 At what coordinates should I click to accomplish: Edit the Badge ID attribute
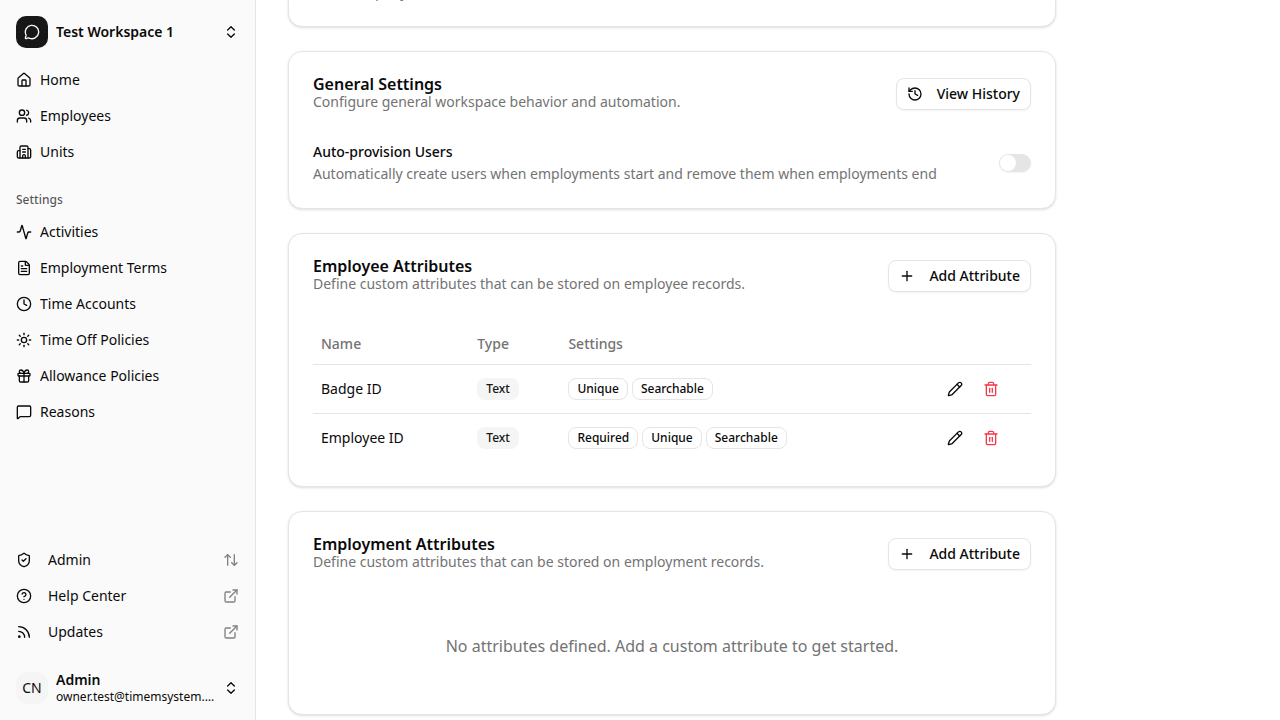(954, 389)
